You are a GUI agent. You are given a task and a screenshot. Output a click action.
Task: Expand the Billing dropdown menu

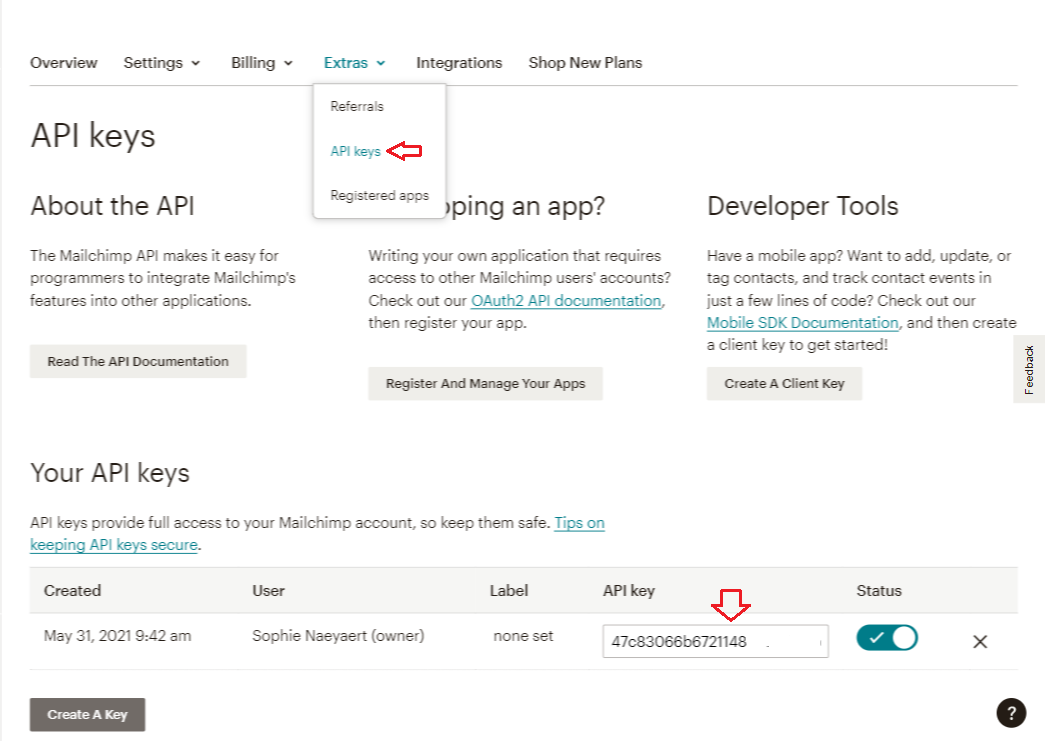pos(262,63)
